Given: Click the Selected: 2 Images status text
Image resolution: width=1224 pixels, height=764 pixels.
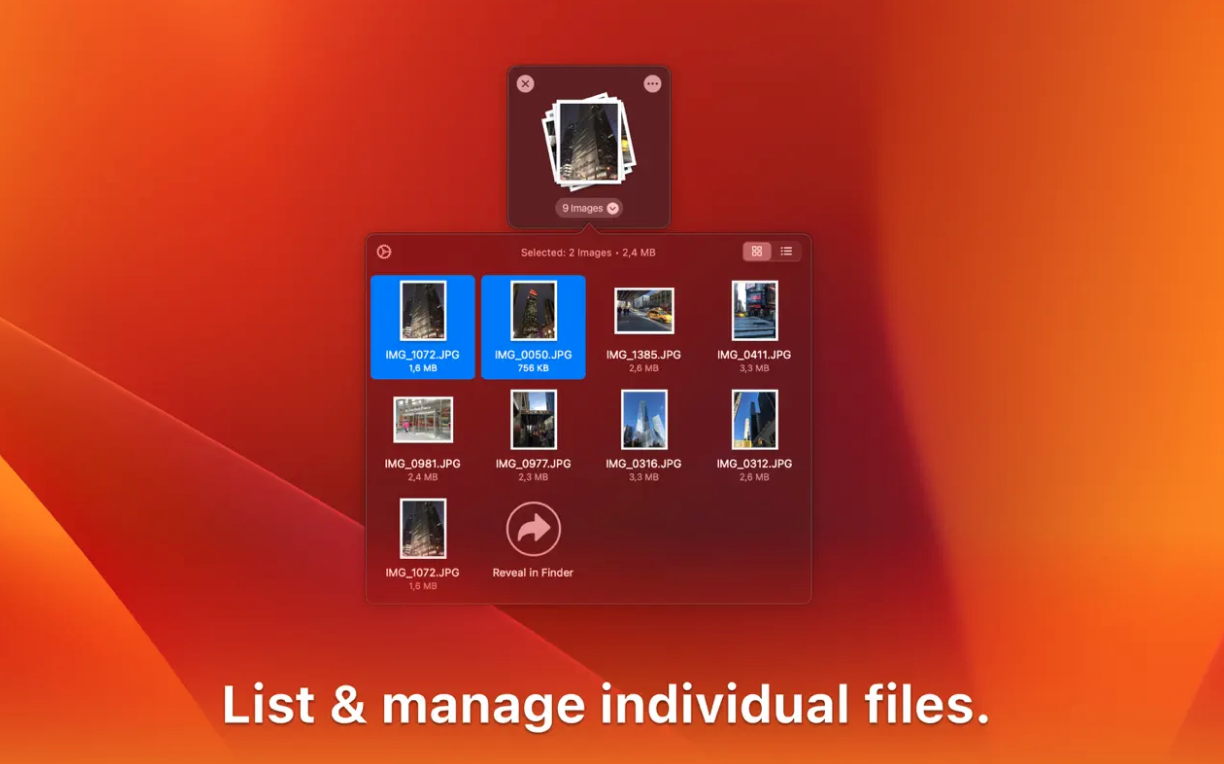Looking at the screenshot, I should [588, 253].
